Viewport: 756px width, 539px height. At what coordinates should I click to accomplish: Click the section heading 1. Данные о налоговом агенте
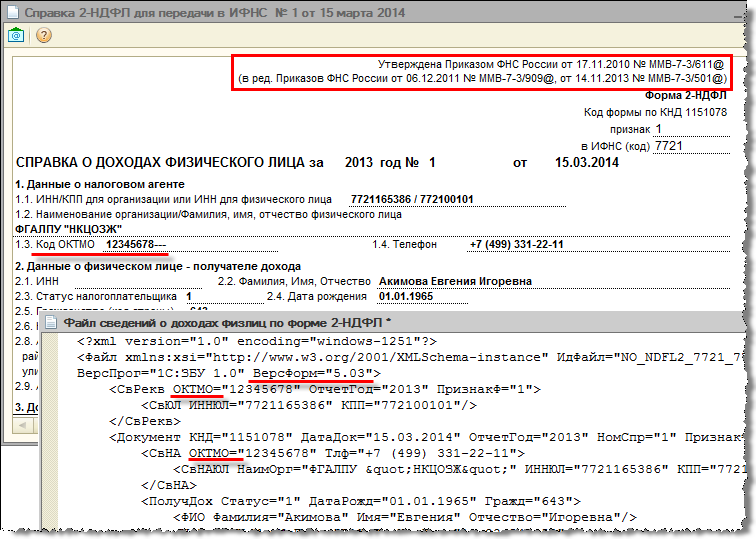(100, 184)
